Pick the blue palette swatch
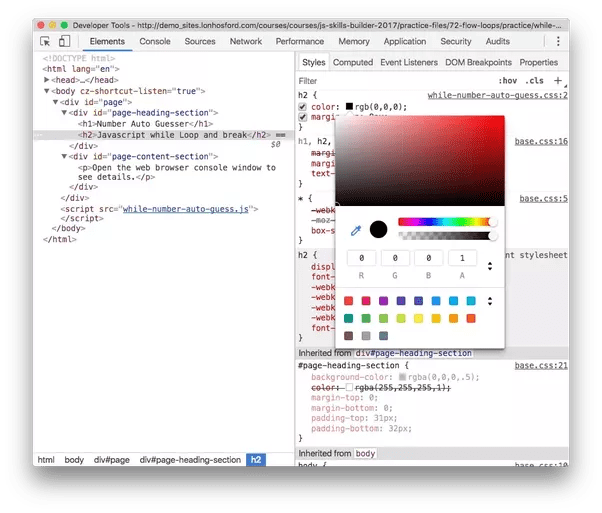Image resolution: width=602 pixels, height=513 pixels. (x=436, y=301)
